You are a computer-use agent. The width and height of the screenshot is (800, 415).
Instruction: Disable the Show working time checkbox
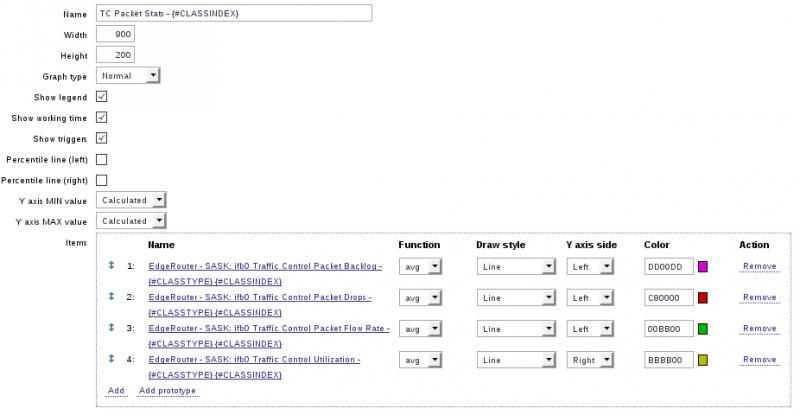102,117
